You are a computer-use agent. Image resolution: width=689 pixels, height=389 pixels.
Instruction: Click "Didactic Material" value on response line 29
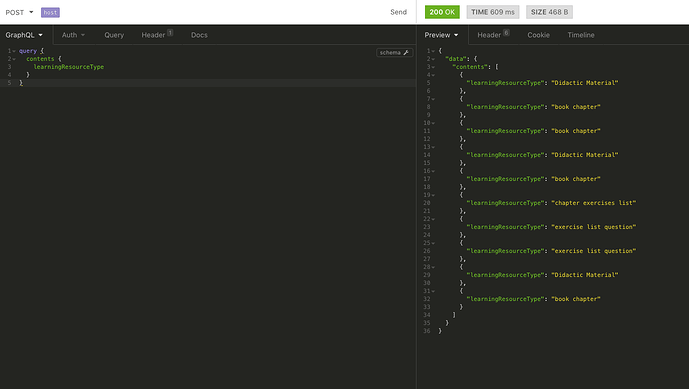(x=584, y=275)
